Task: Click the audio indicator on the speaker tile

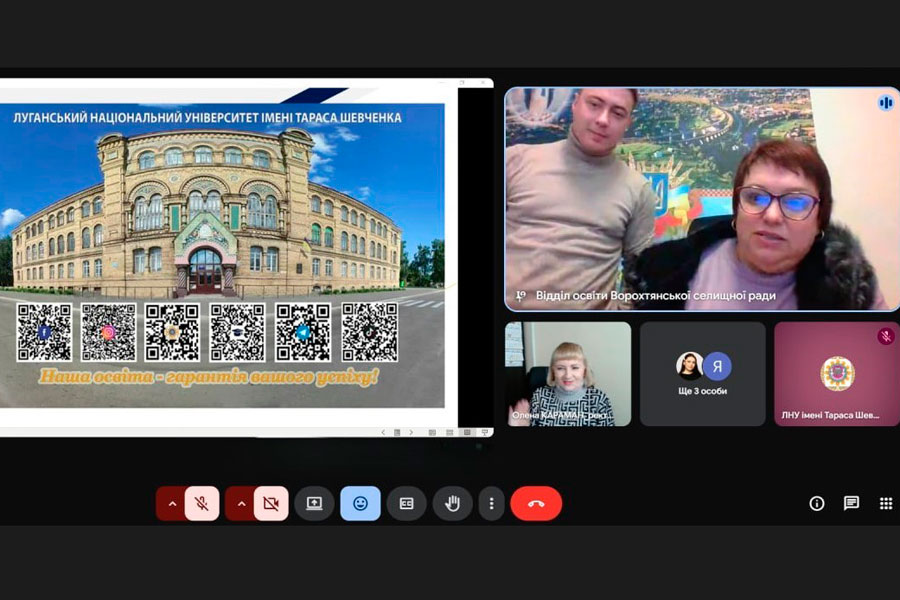Action: (885, 103)
